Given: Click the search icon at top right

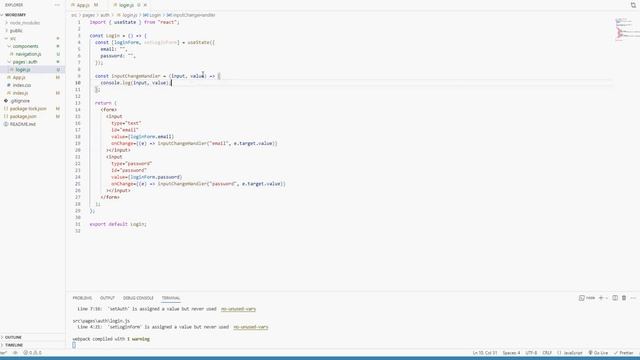Looking at the screenshot, I should [x=633, y=5].
